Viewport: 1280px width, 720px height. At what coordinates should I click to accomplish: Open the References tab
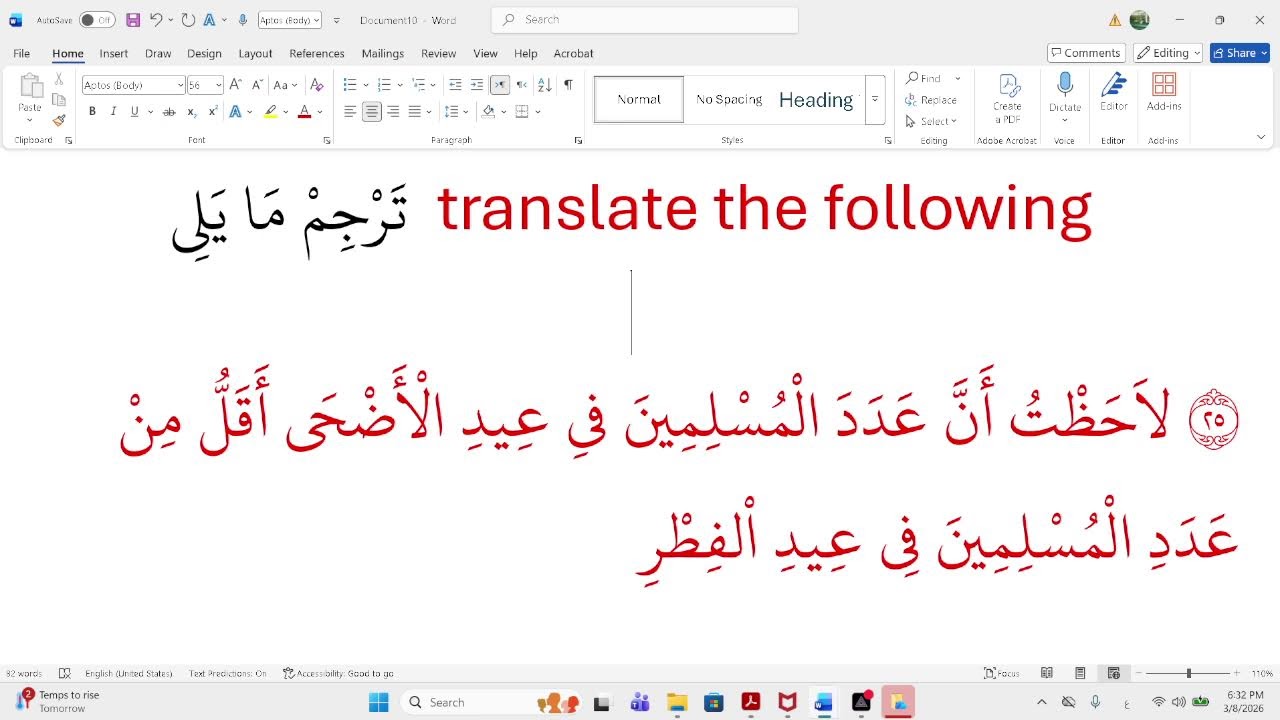(317, 53)
